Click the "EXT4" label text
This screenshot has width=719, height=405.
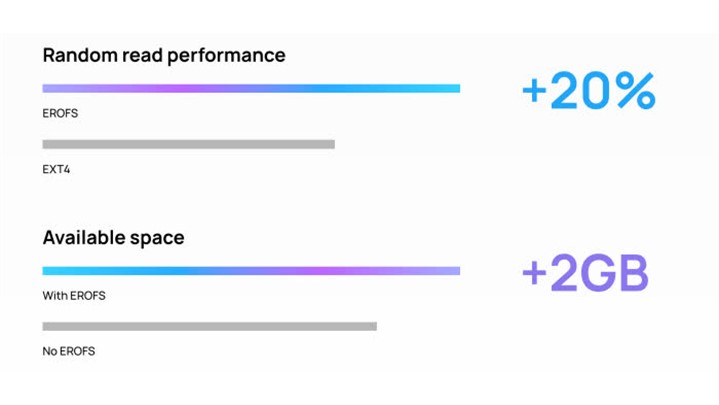[56, 170]
